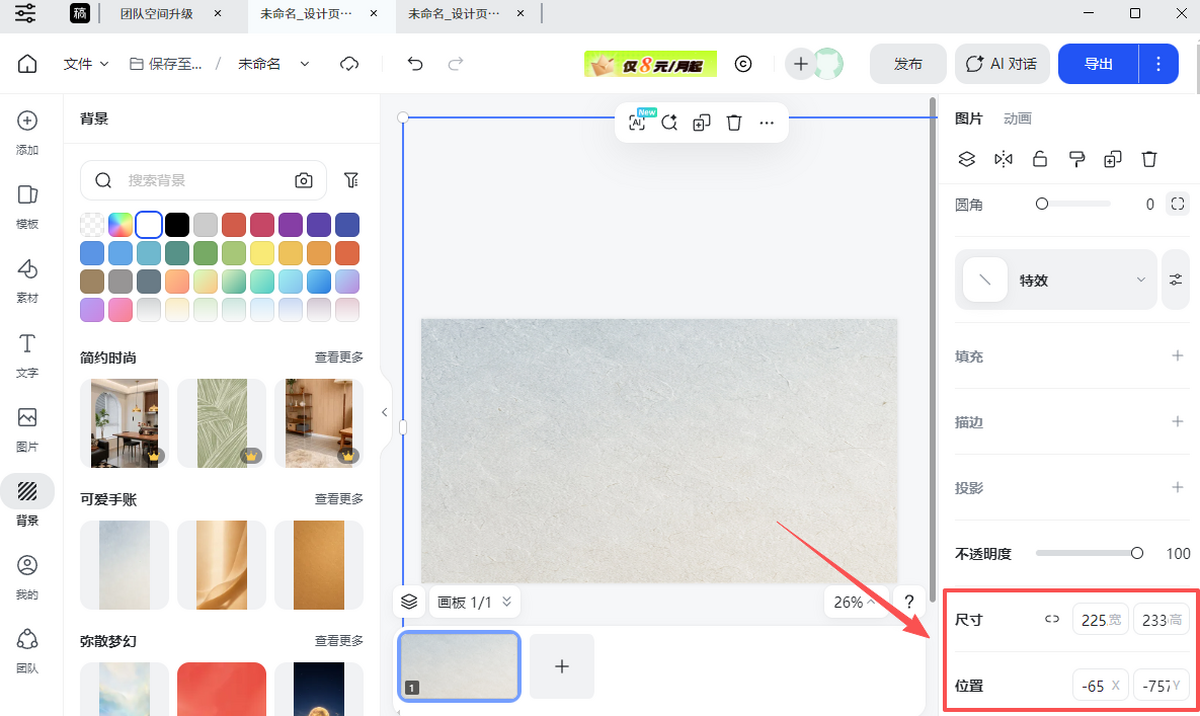Image resolution: width=1200 pixels, height=716 pixels.
Task: Open the layers panel icon near 画板
Action: [x=408, y=602]
